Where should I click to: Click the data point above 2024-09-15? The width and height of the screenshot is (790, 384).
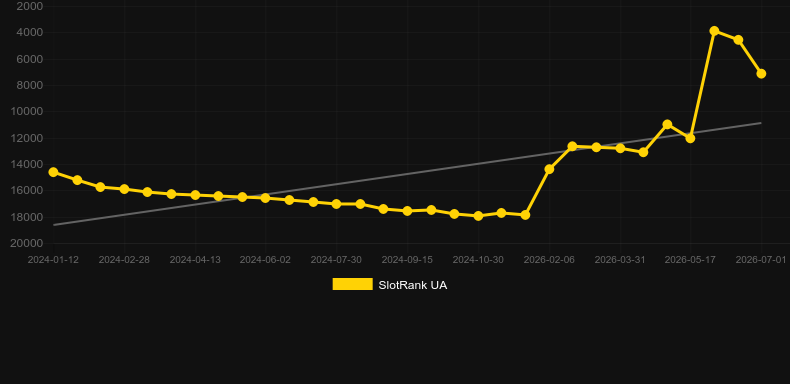[407, 211]
